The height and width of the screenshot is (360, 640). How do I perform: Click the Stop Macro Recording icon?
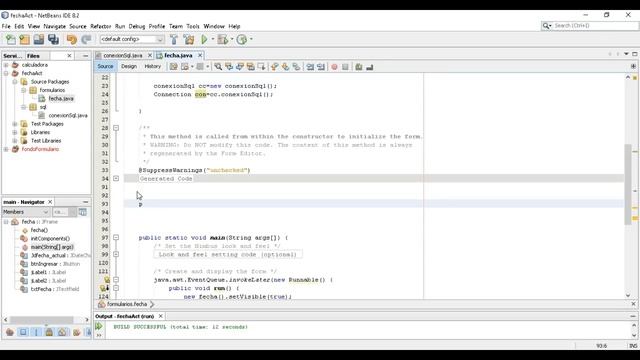[x=345, y=67]
